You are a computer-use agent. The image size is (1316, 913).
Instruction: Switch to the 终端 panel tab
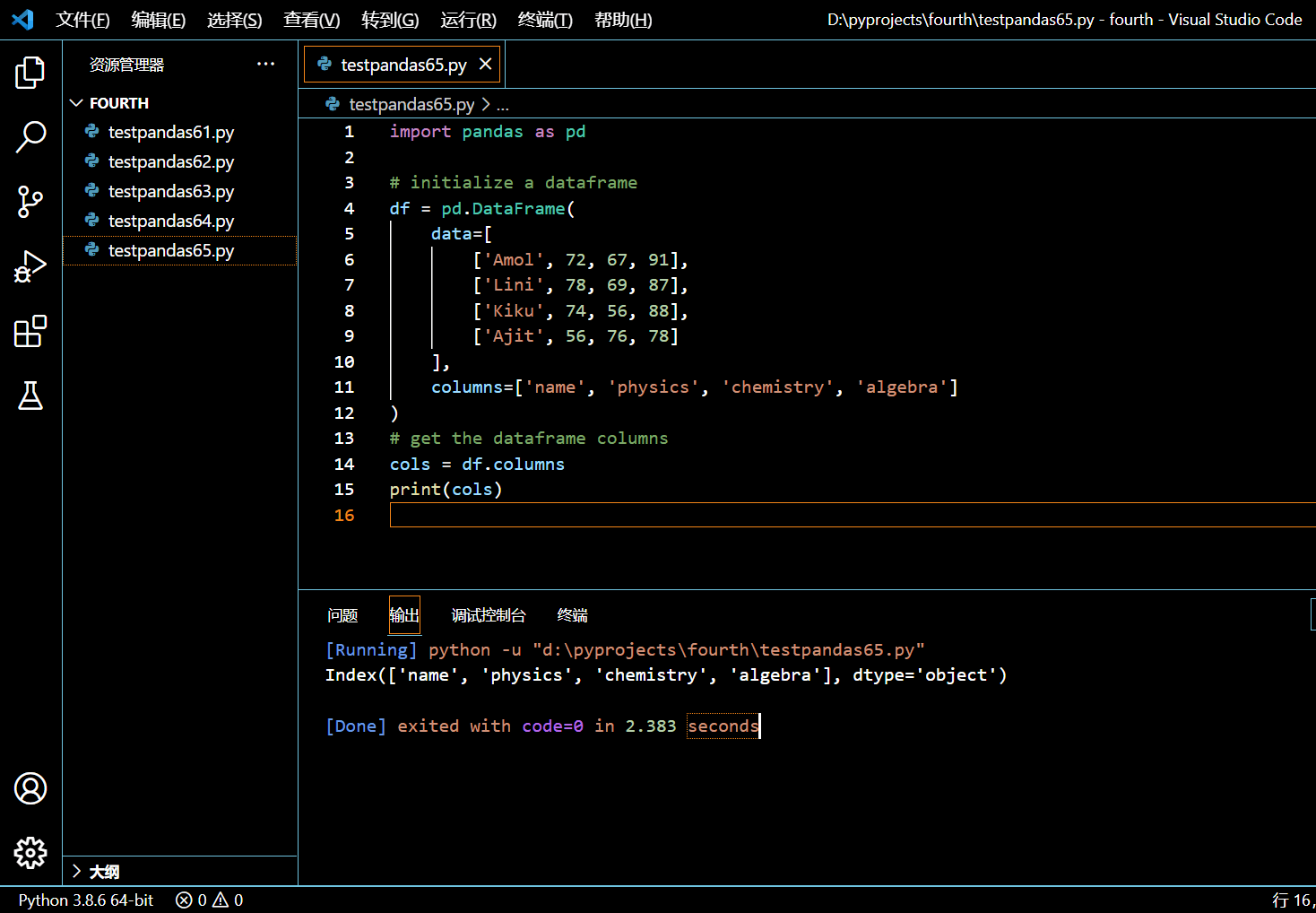pyautogui.click(x=572, y=615)
